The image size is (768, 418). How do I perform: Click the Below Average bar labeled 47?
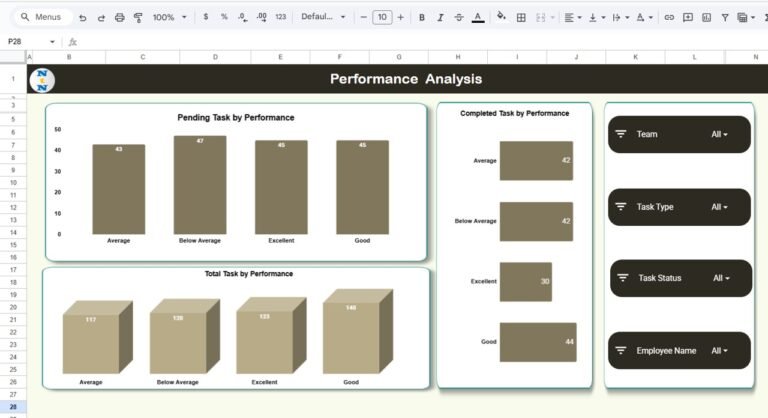(200, 185)
